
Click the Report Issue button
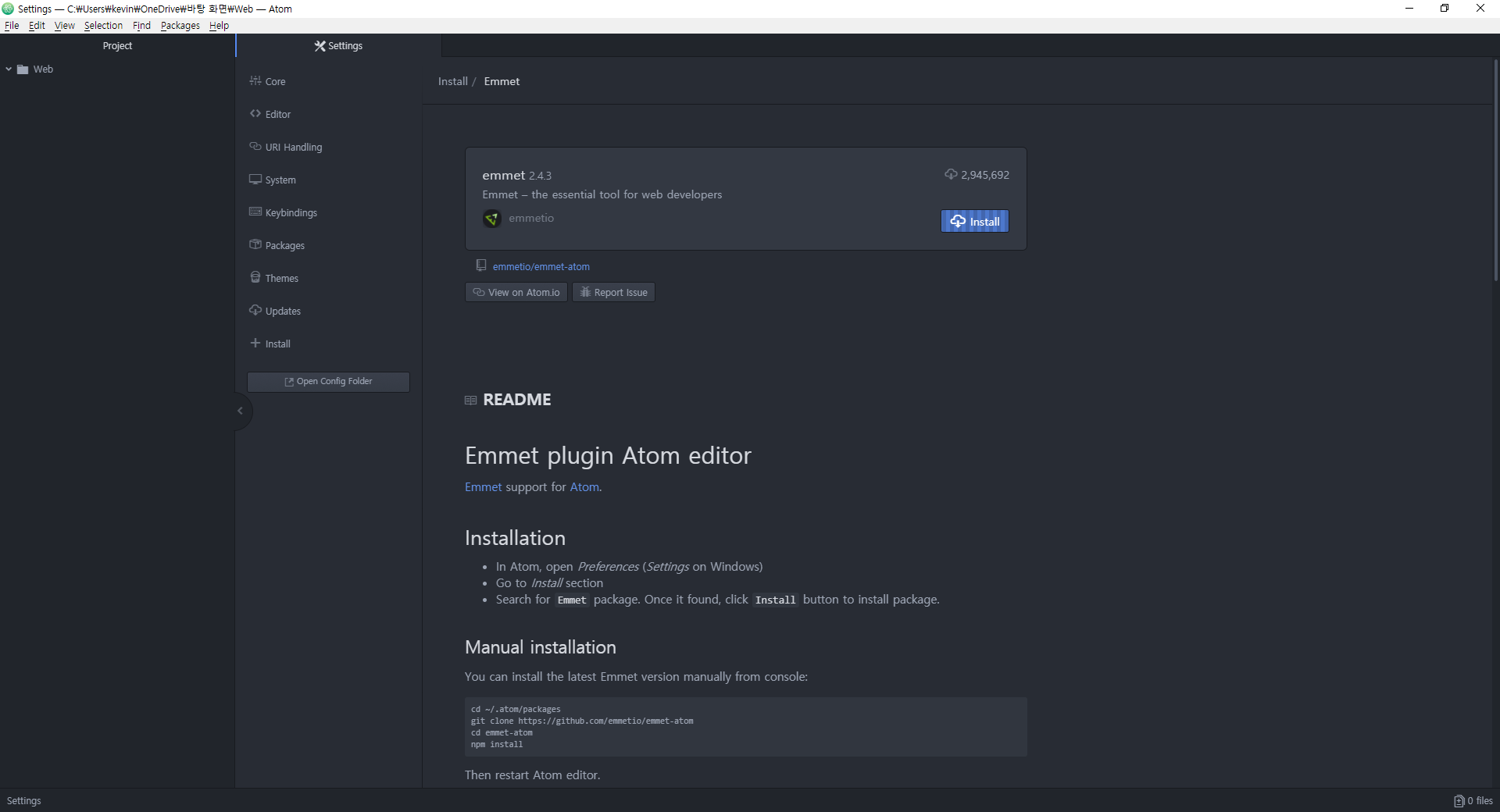point(613,293)
